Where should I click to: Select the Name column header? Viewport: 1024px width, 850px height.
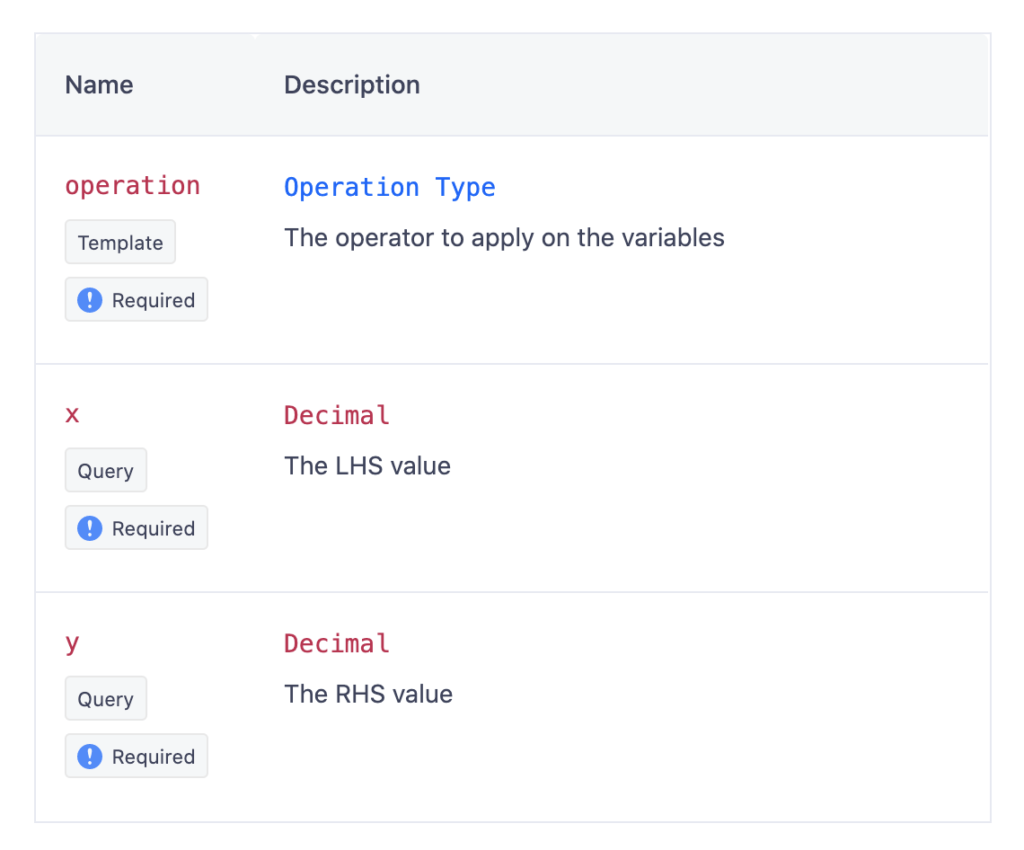point(98,85)
